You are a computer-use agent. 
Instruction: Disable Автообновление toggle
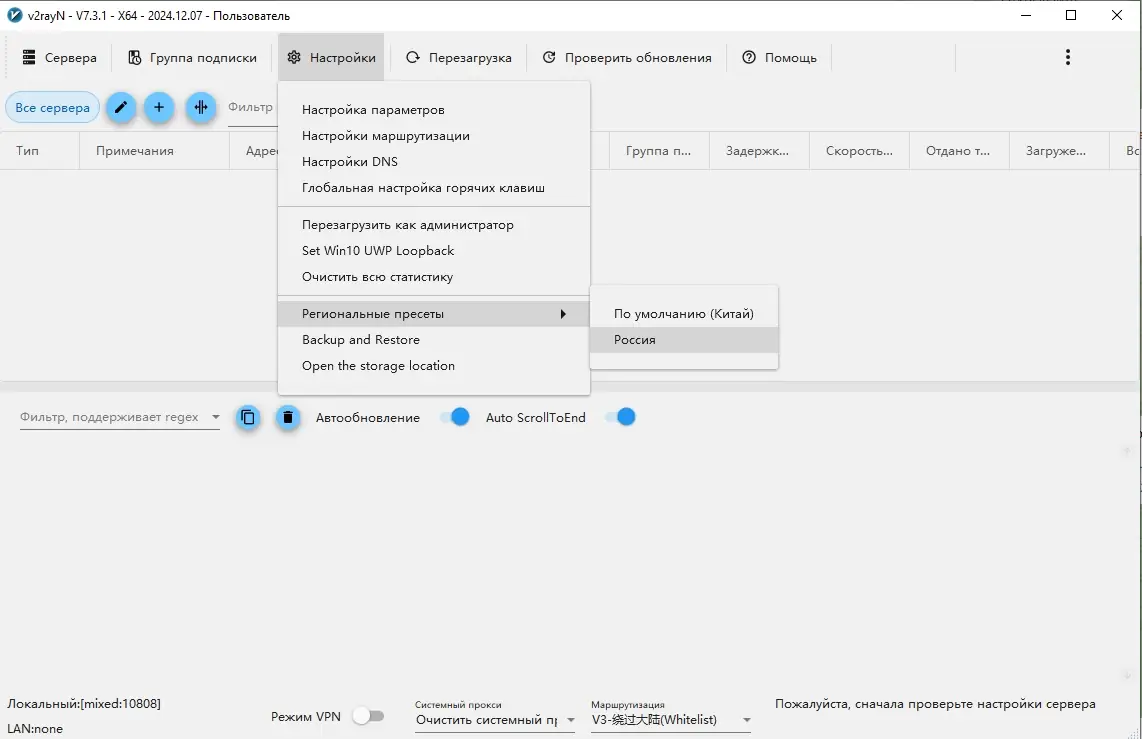(455, 417)
